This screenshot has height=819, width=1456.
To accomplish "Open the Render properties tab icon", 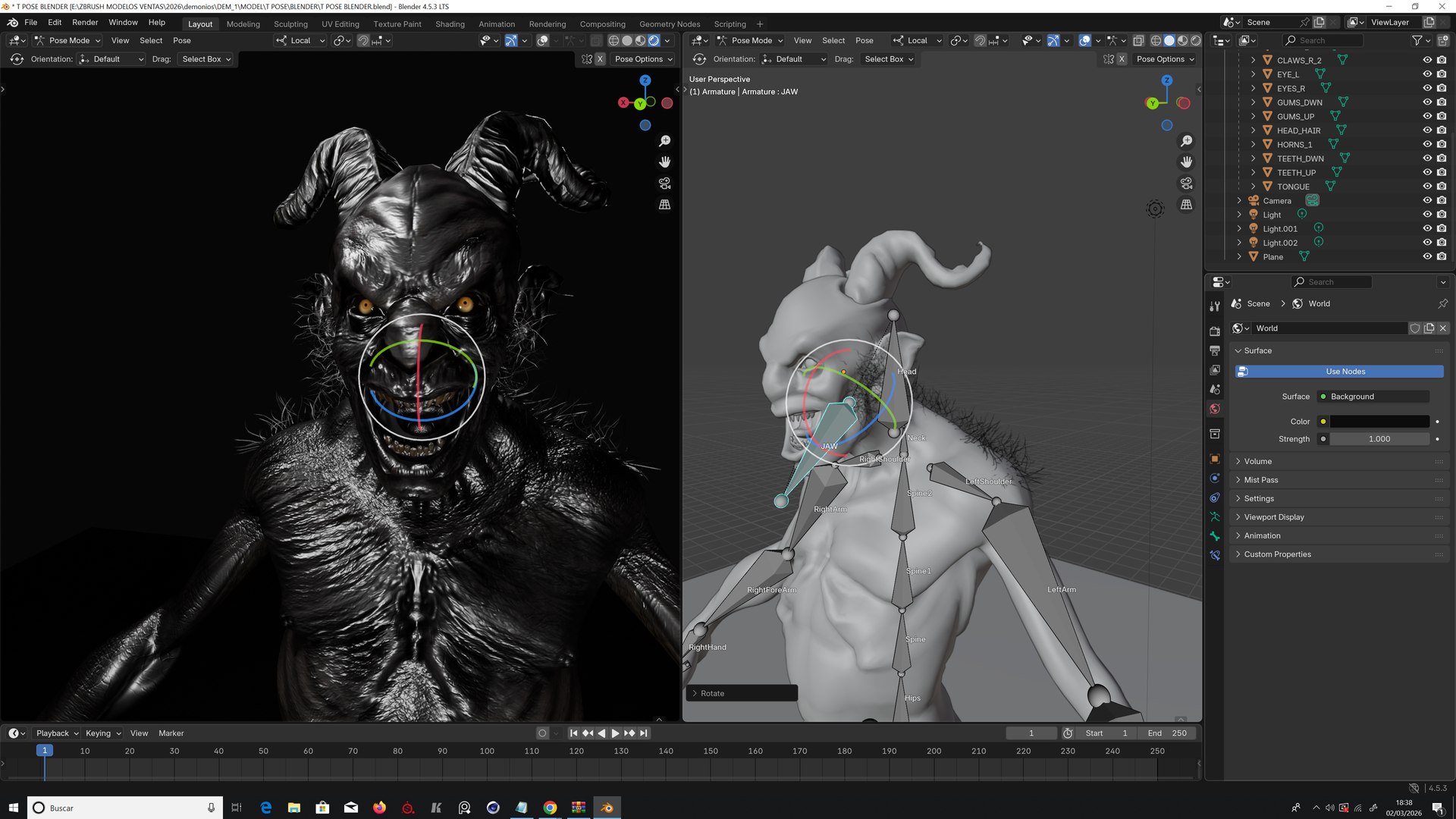I will pyautogui.click(x=1215, y=331).
